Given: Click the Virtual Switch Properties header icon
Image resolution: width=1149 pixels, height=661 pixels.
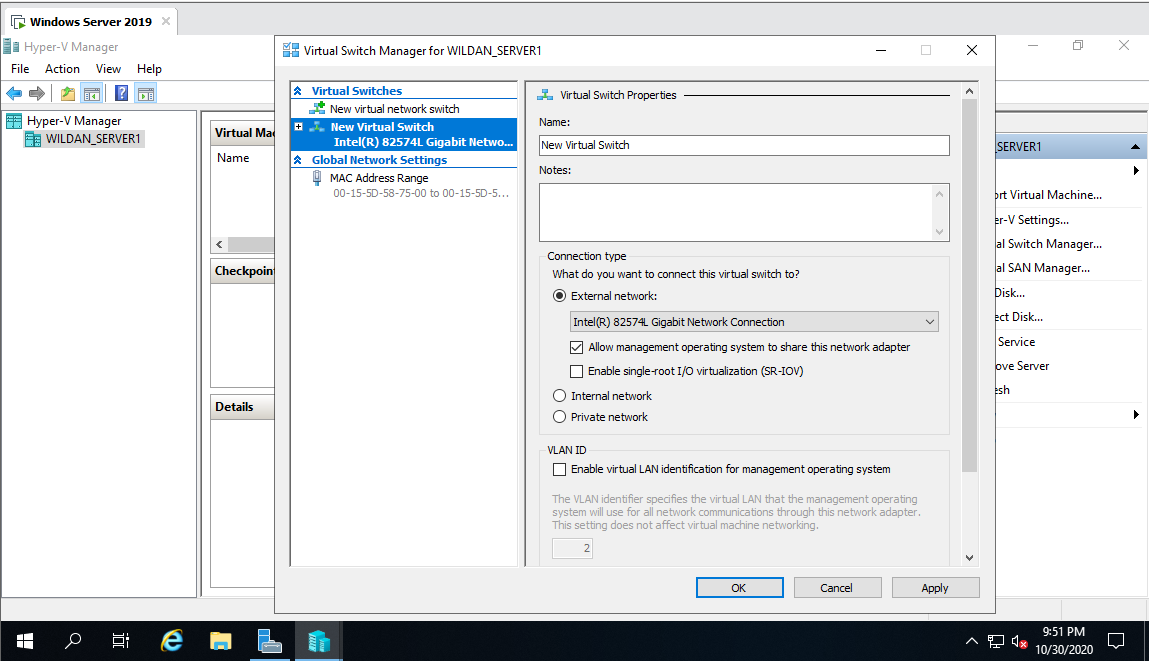Looking at the screenshot, I should pyautogui.click(x=545, y=95).
